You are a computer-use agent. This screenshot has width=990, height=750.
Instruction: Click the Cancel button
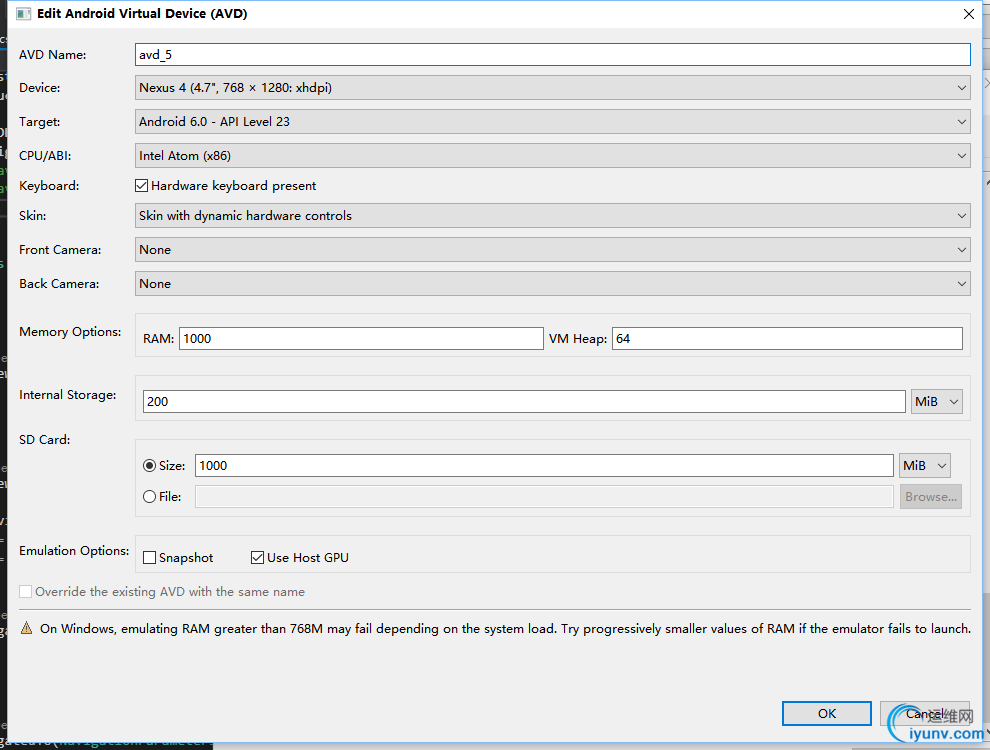tap(924, 713)
